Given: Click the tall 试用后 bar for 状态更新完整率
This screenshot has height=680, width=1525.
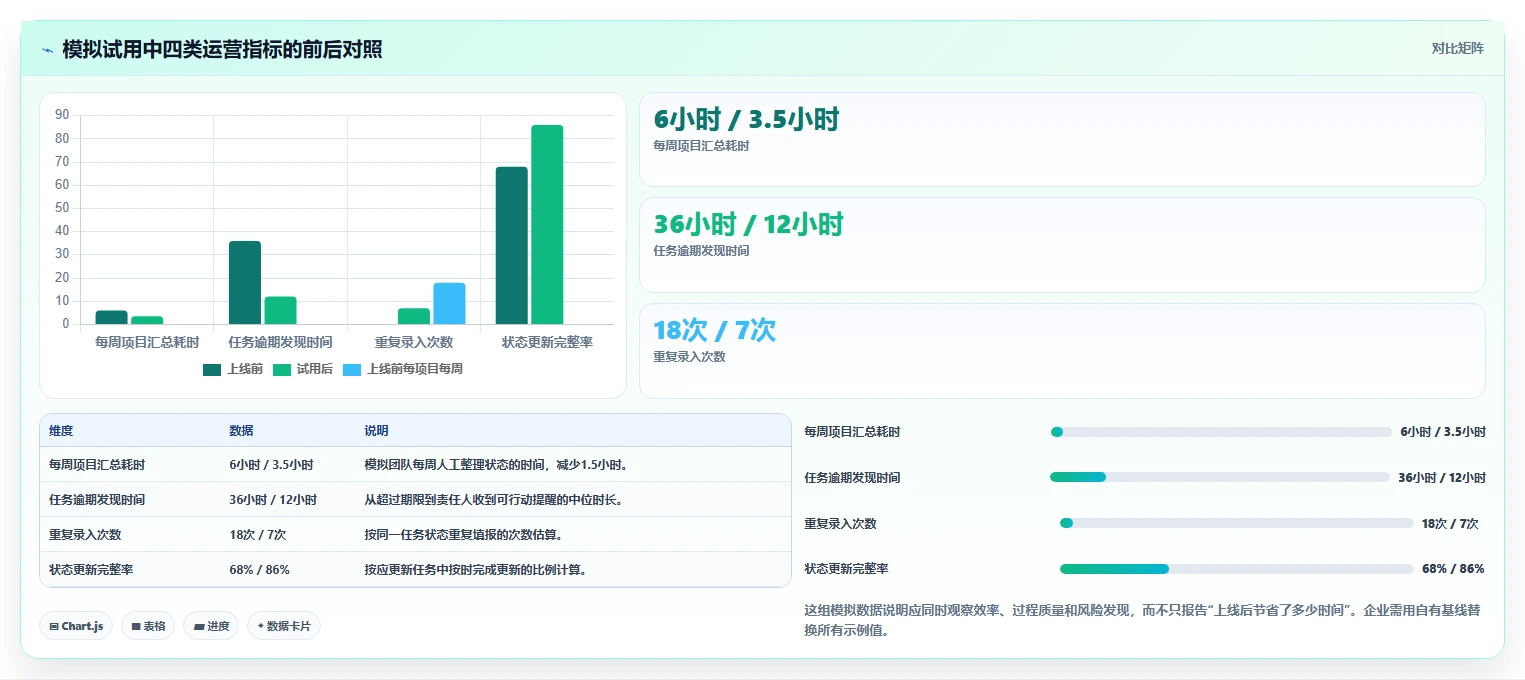Looking at the screenshot, I should pos(547,224).
